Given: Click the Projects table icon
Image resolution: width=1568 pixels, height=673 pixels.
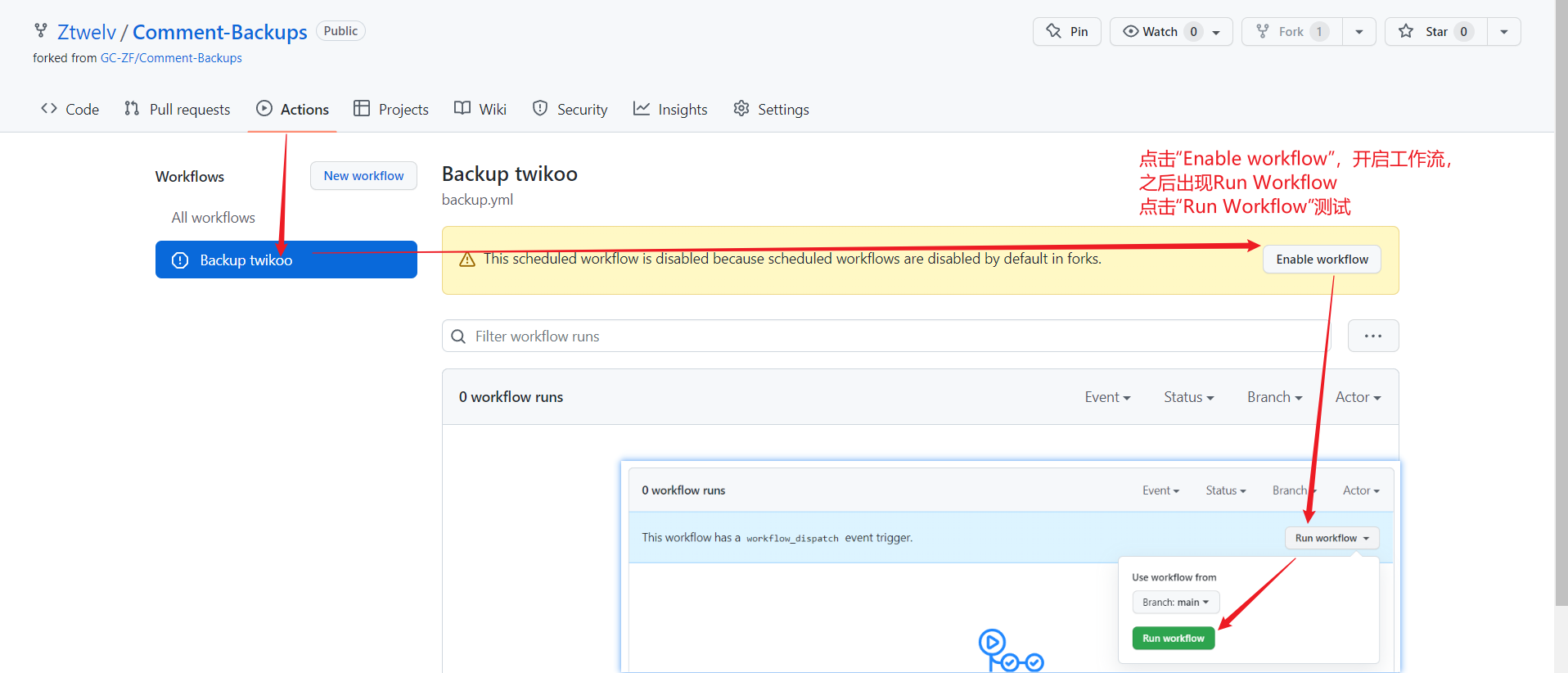Looking at the screenshot, I should pos(362,108).
